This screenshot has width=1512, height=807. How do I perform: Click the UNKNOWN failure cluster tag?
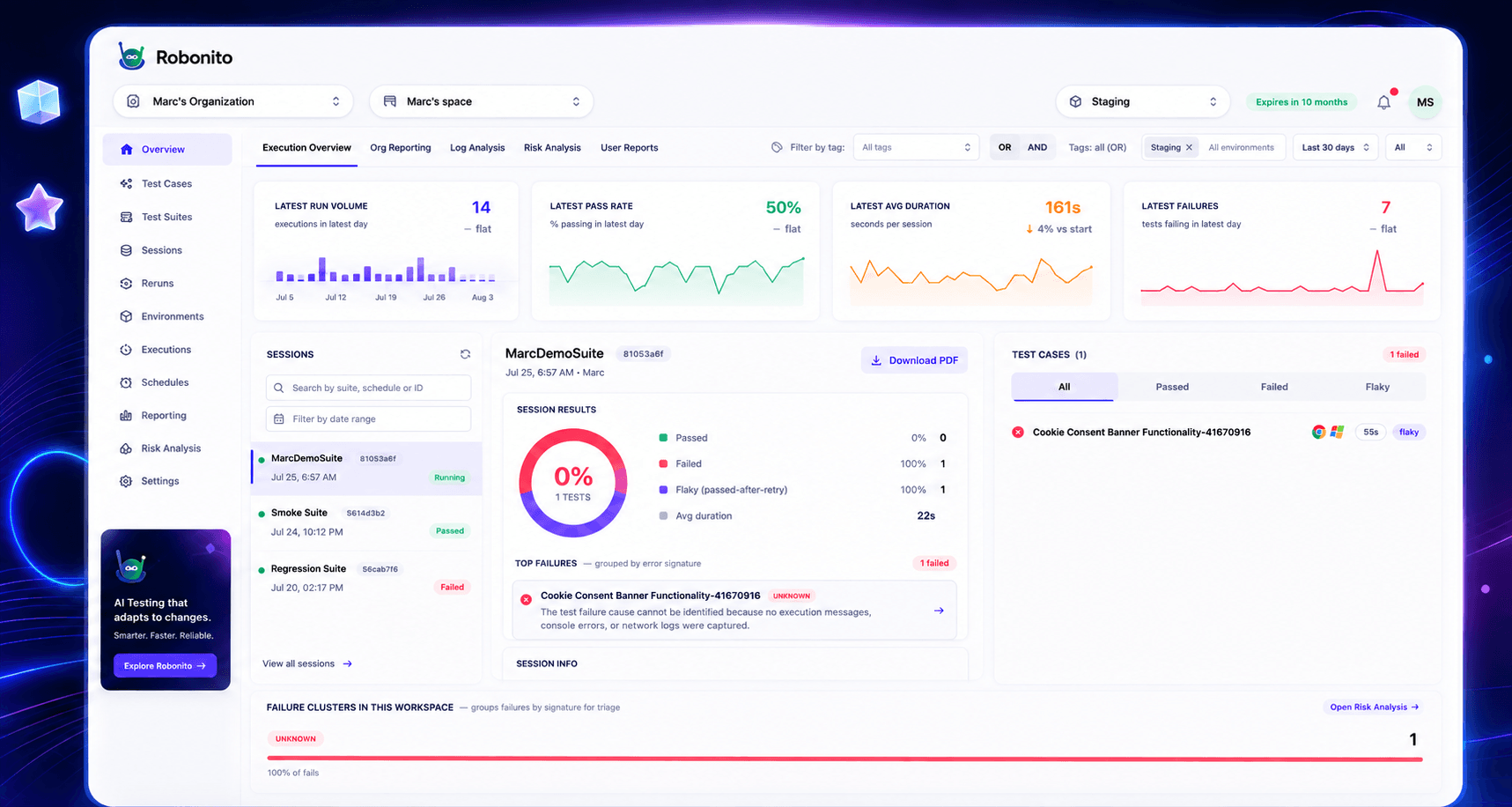pyautogui.click(x=296, y=739)
